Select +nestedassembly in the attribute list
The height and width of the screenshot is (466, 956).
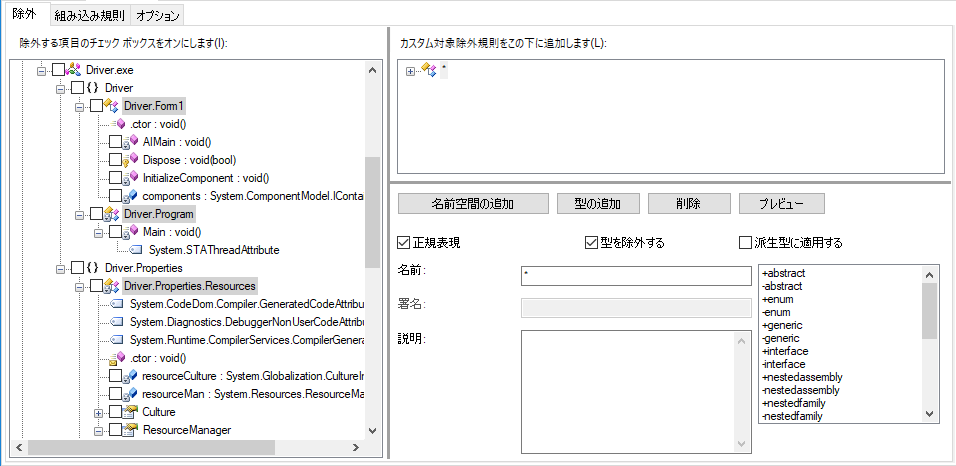point(802,377)
